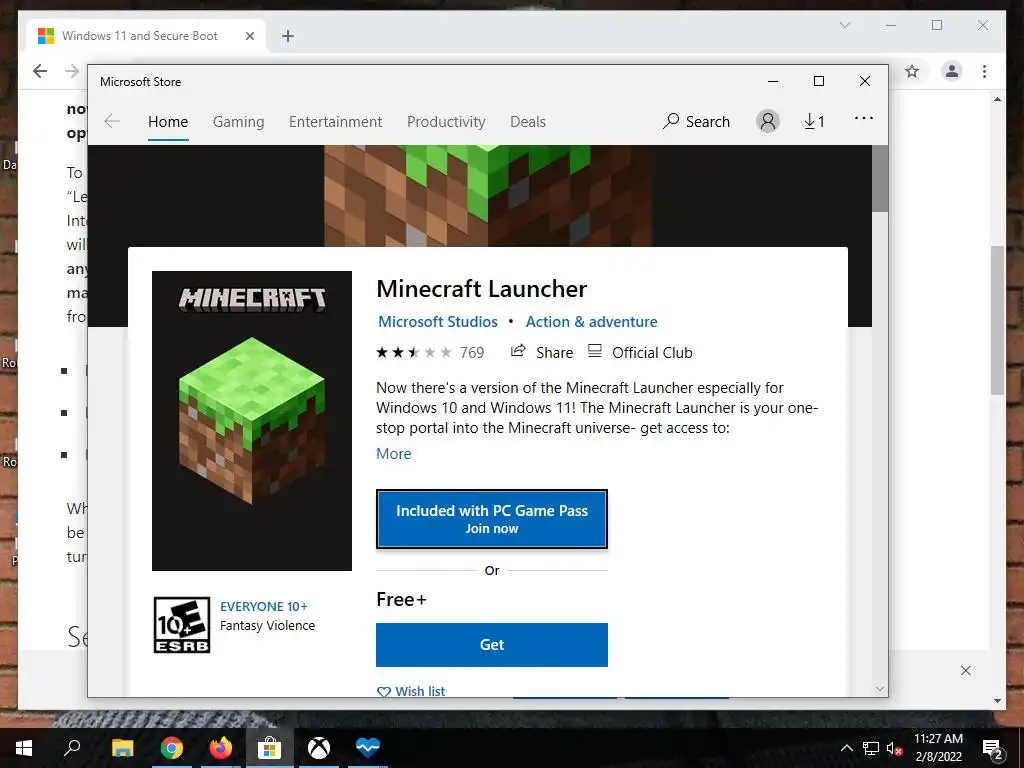The image size is (1024, 768).
Task: Launch Firefox from taskbar
Action: 221,748
